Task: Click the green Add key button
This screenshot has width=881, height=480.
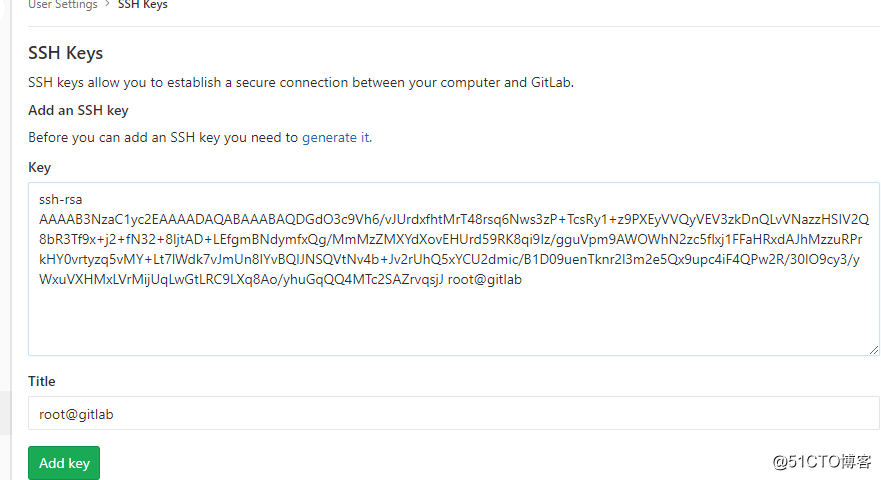Action: (64, 463)
